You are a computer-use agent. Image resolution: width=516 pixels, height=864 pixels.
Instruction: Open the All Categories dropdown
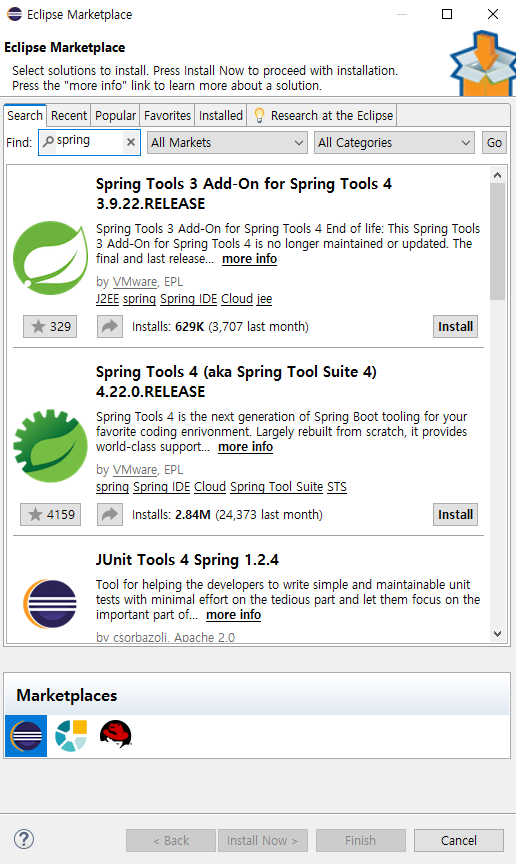pos(394,143)
